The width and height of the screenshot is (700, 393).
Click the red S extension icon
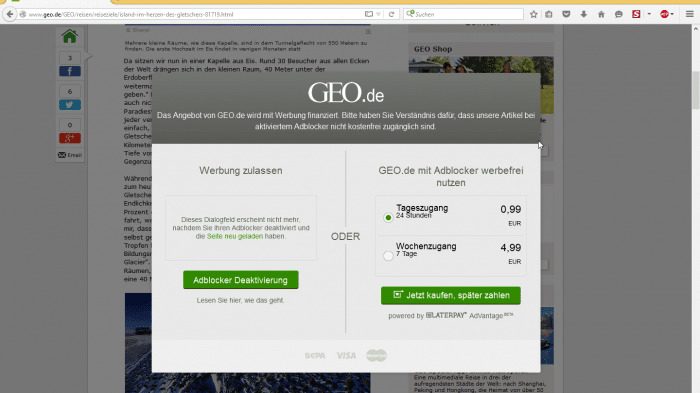coord(636,14)
